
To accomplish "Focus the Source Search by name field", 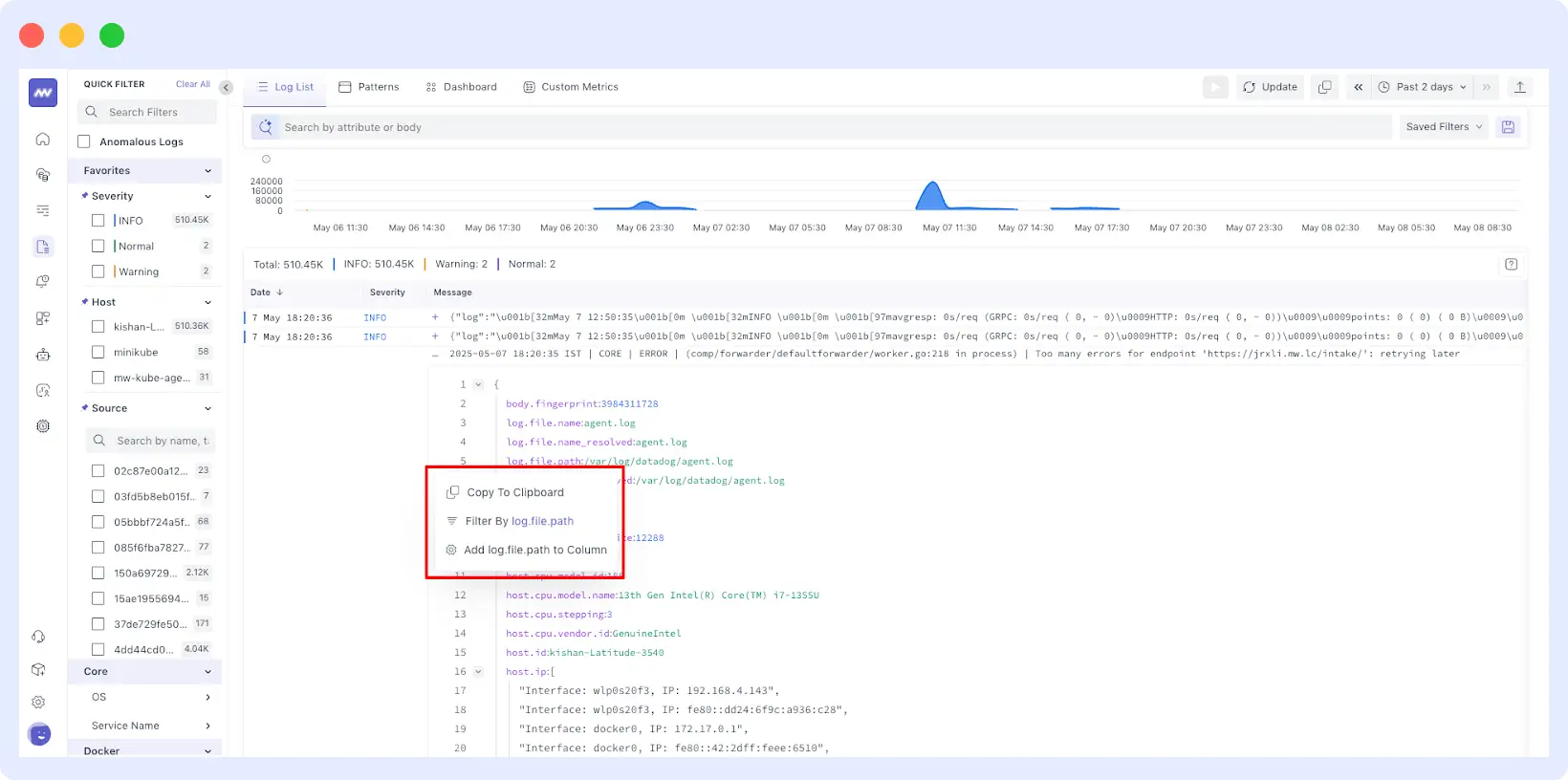I will [x=150, y=441].
